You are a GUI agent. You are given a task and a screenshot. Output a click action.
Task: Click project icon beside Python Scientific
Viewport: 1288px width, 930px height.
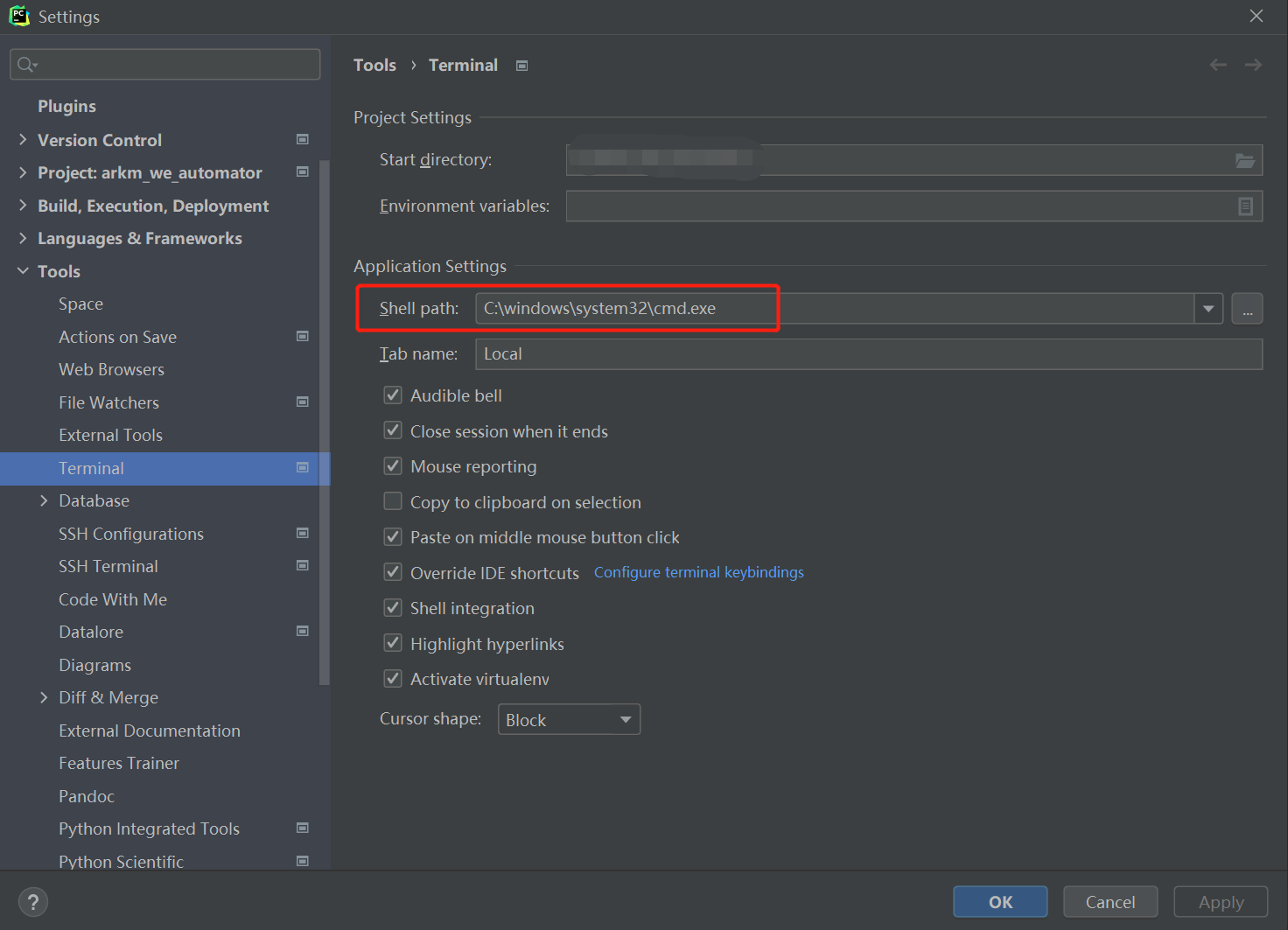pyautogui.click(x=303, y=861)
